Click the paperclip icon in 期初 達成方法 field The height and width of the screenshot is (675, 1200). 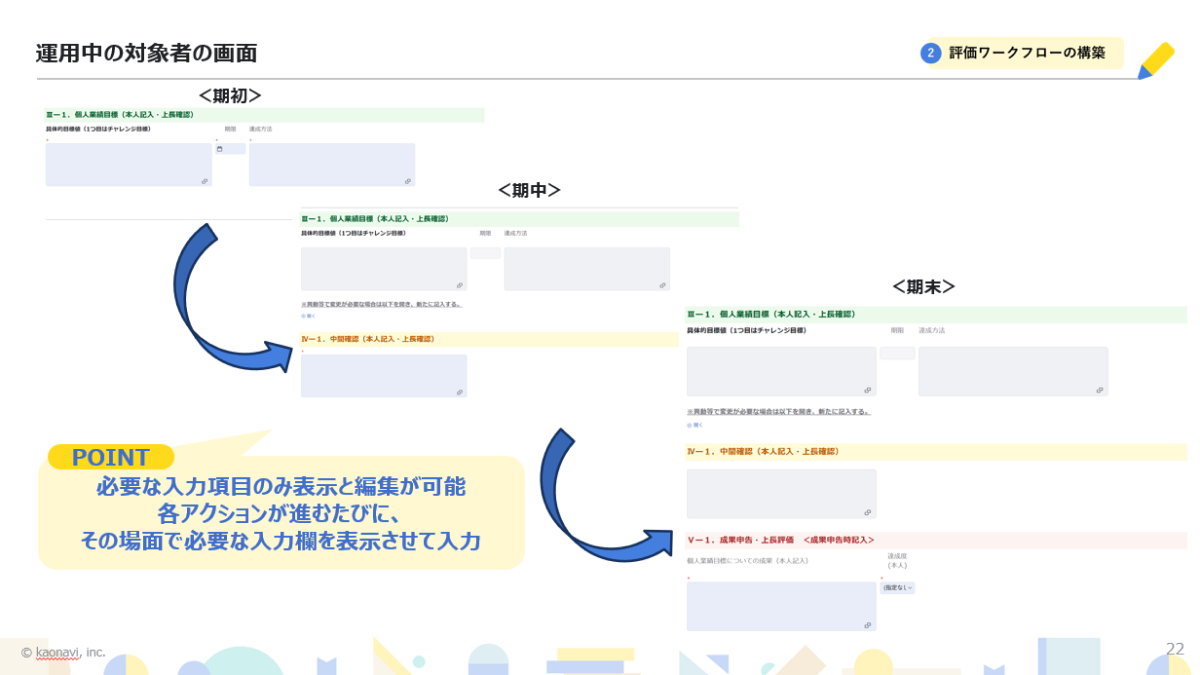click(408, 180)
